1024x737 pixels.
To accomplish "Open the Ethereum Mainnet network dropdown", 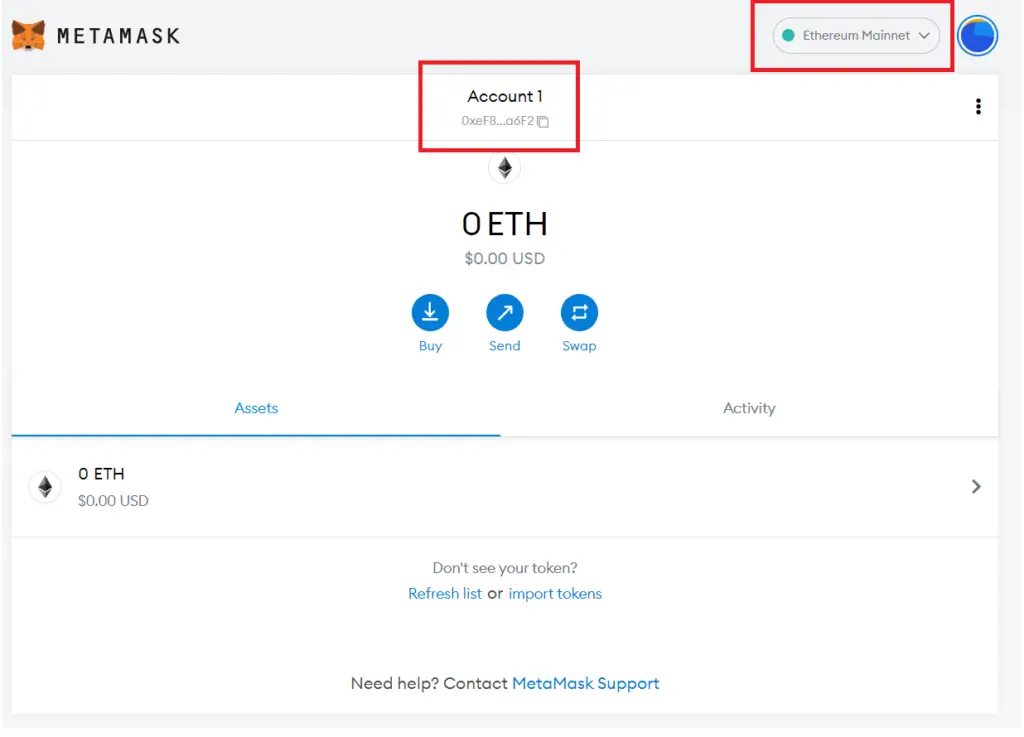I will (x=856, y=35).
